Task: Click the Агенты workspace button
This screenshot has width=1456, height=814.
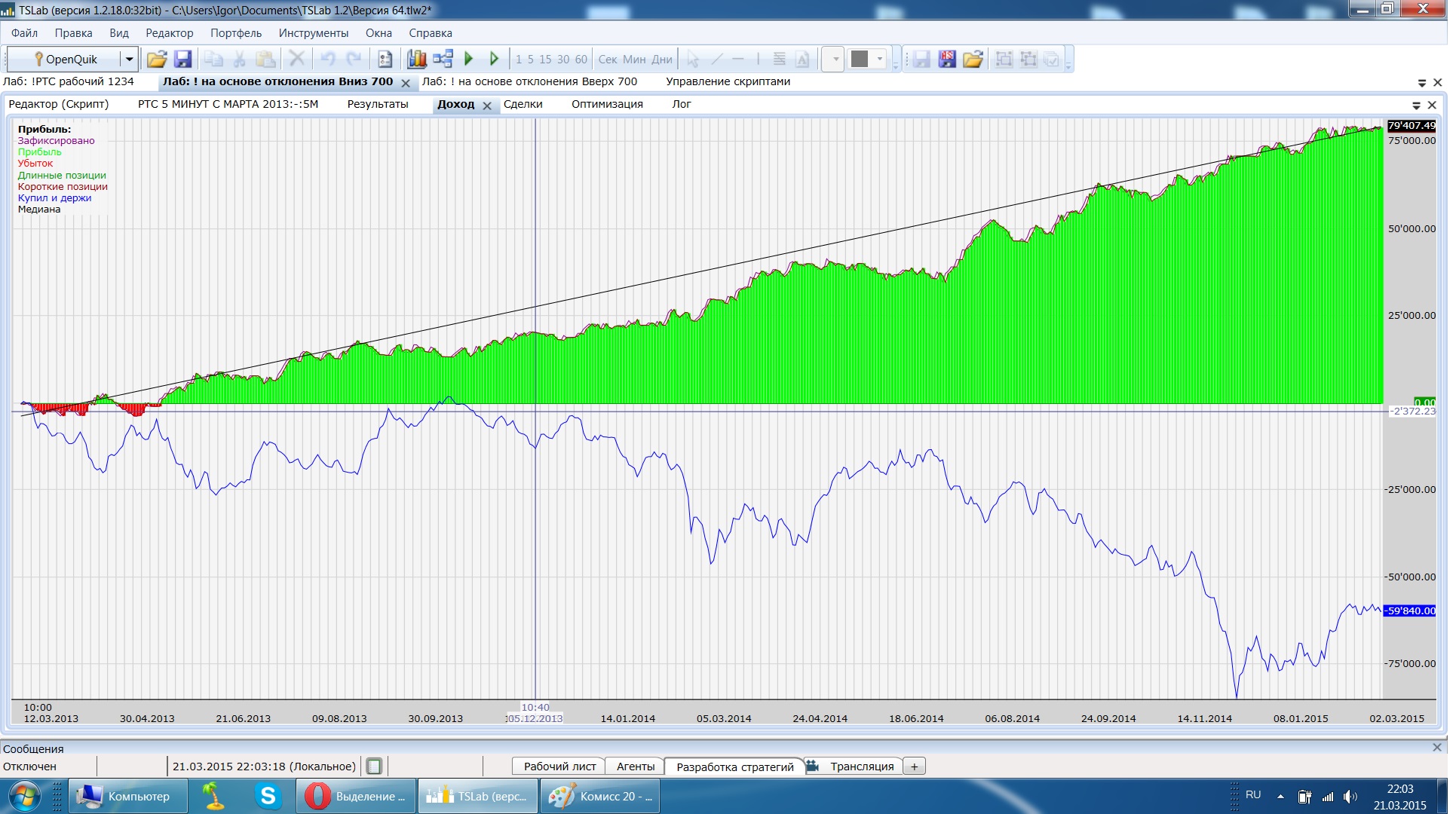Action: click(x=635, y=767)
